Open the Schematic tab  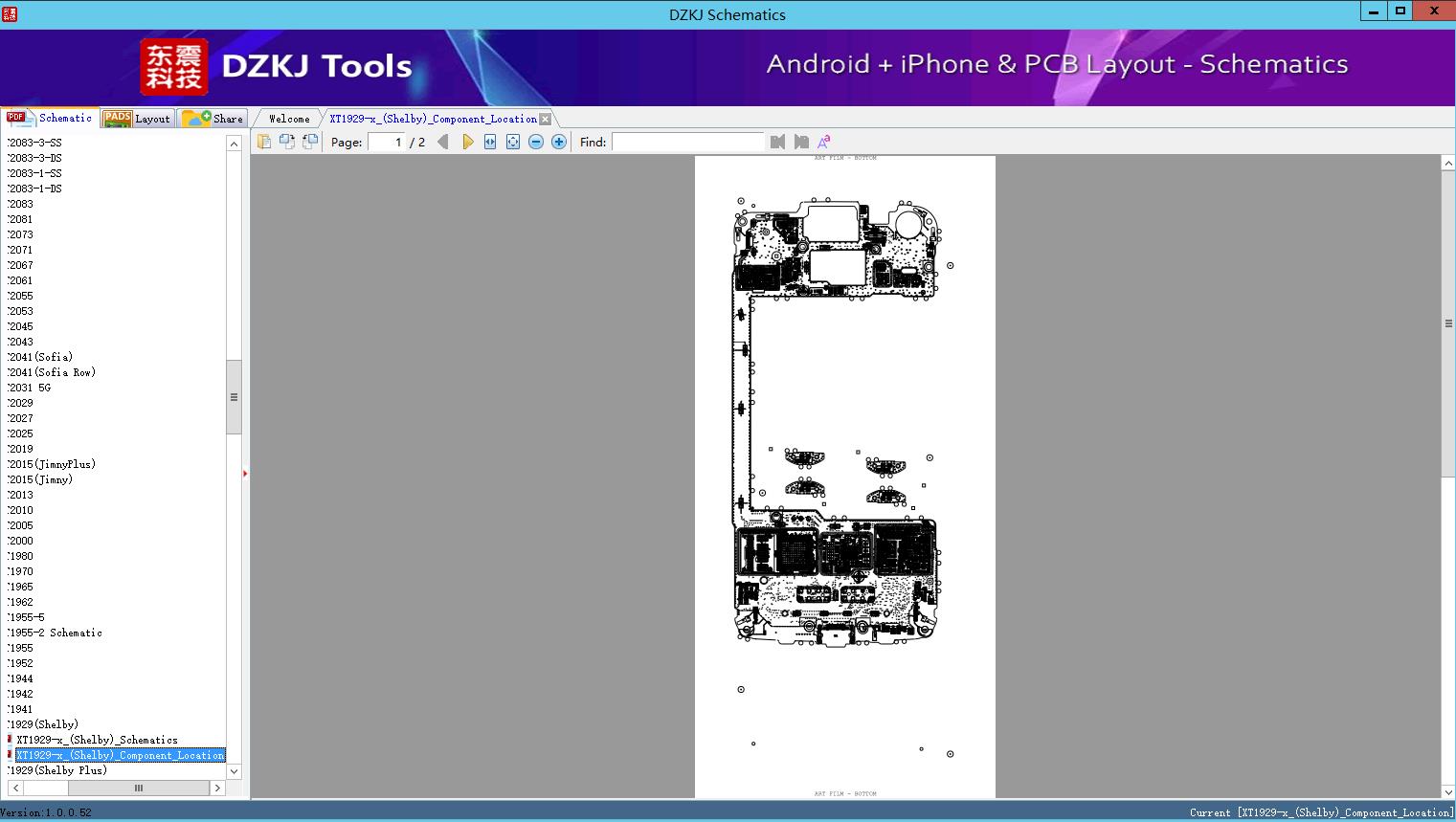point(50,118)
